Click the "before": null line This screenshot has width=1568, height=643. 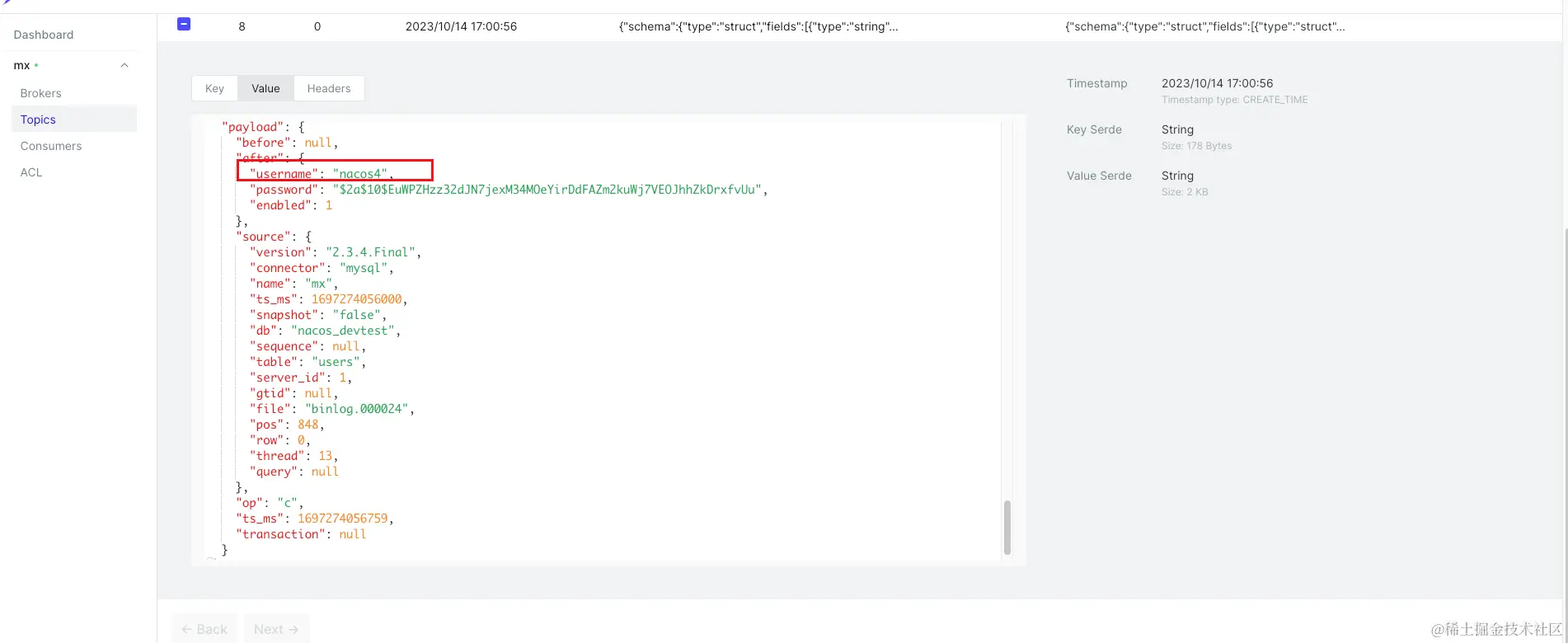pyautogui.click(x=287, y=143)
